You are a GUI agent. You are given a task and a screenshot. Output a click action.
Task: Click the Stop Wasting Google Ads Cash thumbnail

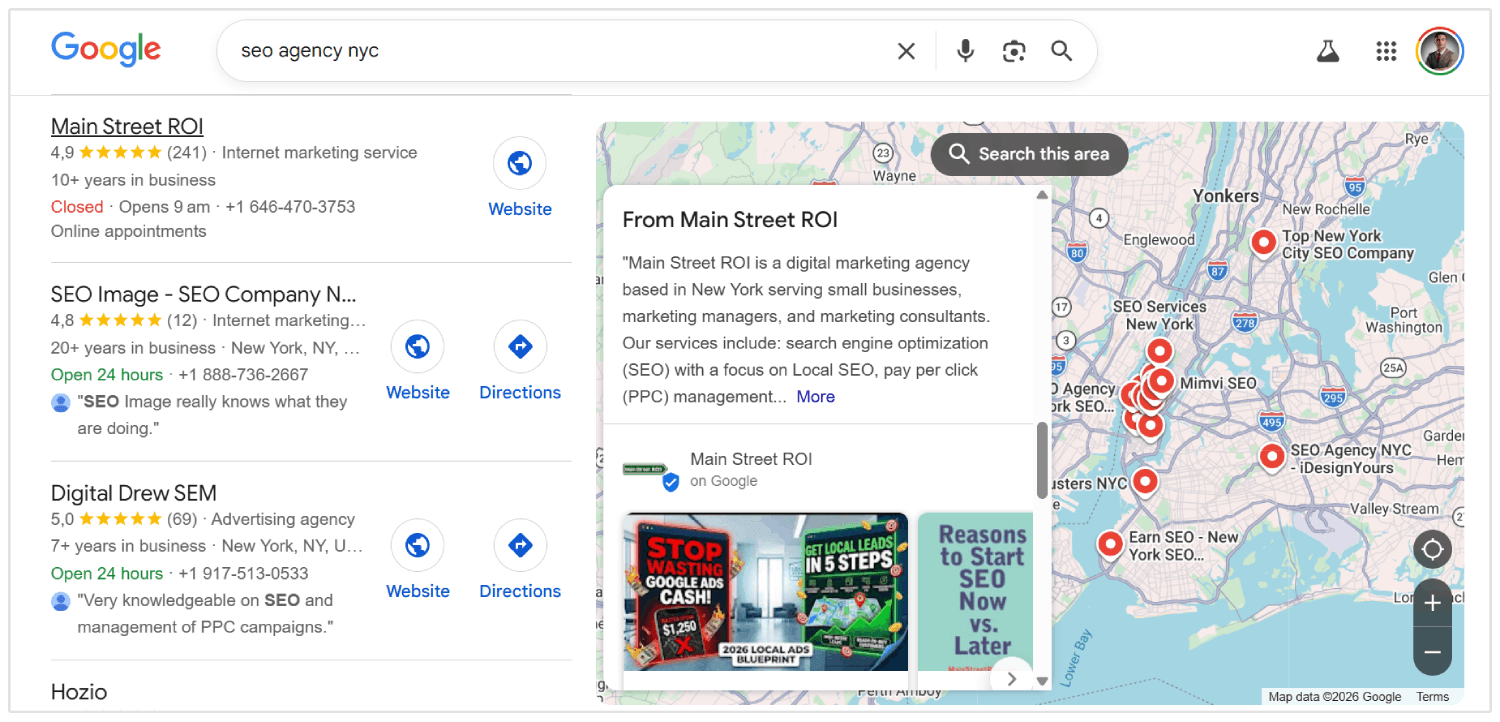click(x=764, y=592)
